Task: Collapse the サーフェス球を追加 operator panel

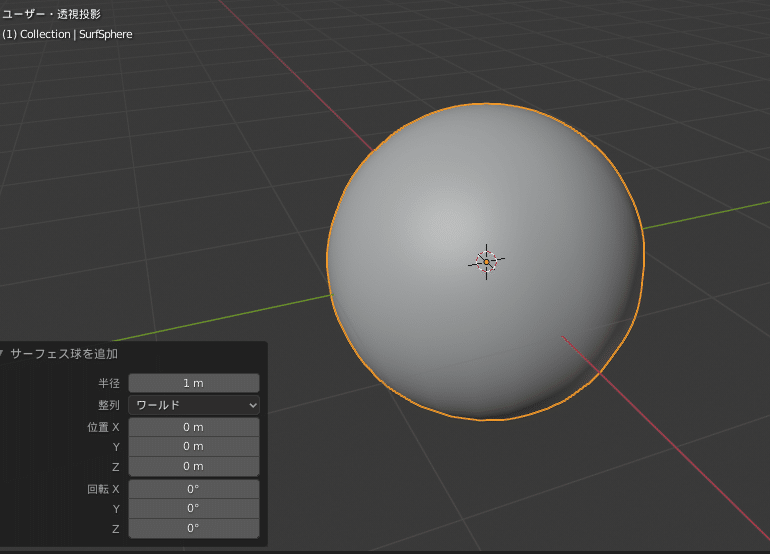Action: point(1,354)
